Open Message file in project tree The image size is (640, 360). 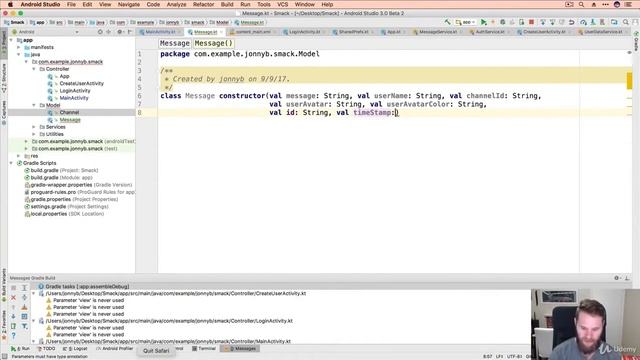70,120
